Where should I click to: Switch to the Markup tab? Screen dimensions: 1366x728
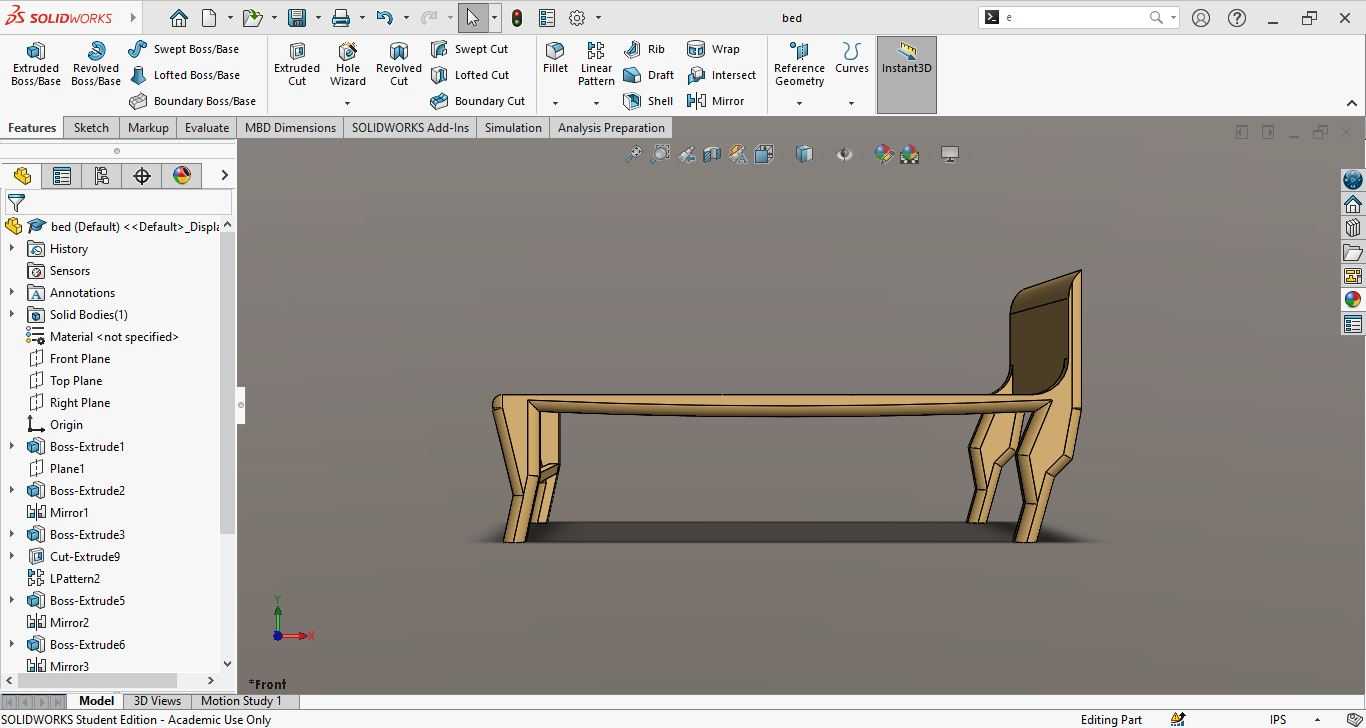pyautogui.click(x=148, y=128)
